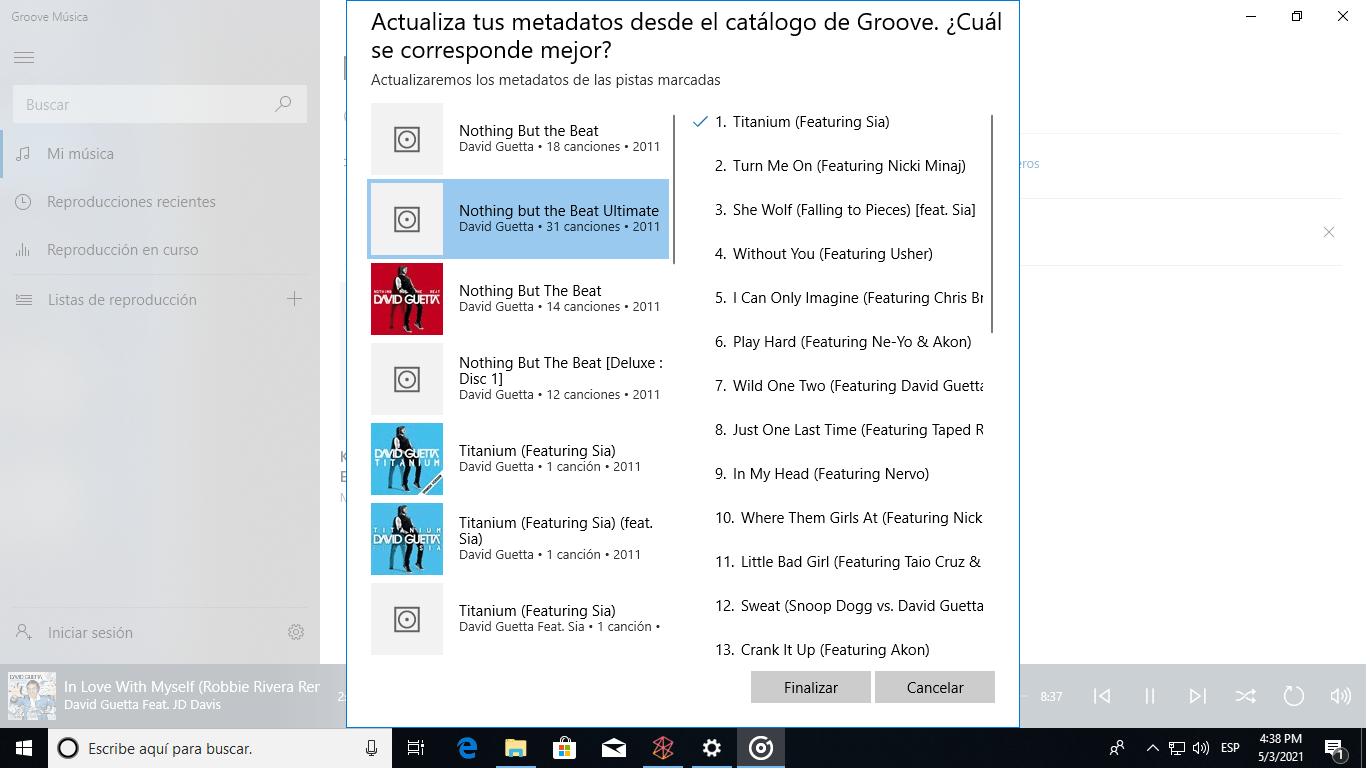This screenshot has height=768, width=1366.
Task: Select Titanium by David Guetta Feat. Sia
Action: coord(519,619)
